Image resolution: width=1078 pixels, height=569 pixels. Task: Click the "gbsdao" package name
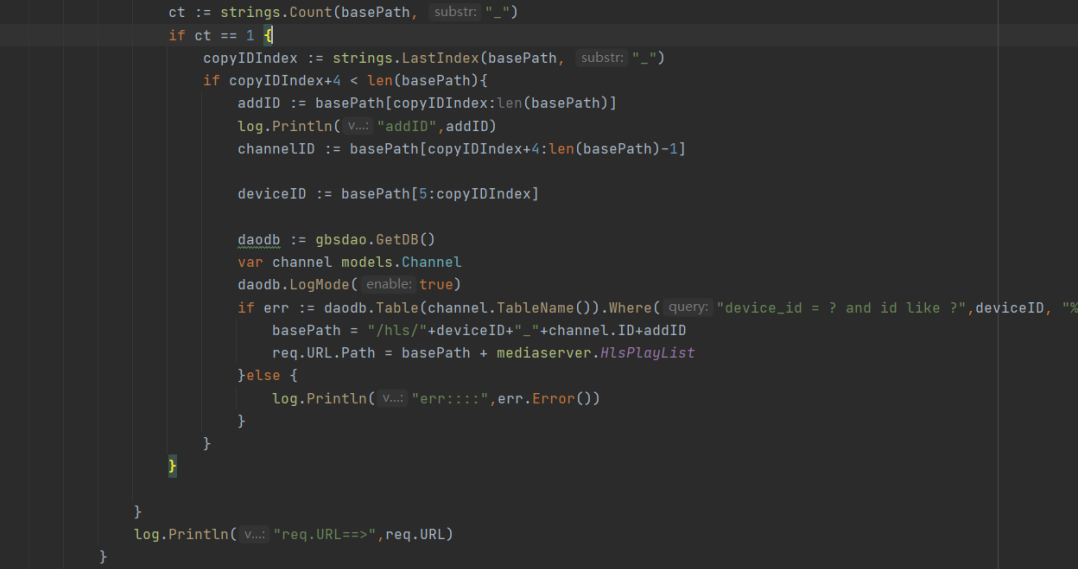pyautogui.click(x=341, y=239)
